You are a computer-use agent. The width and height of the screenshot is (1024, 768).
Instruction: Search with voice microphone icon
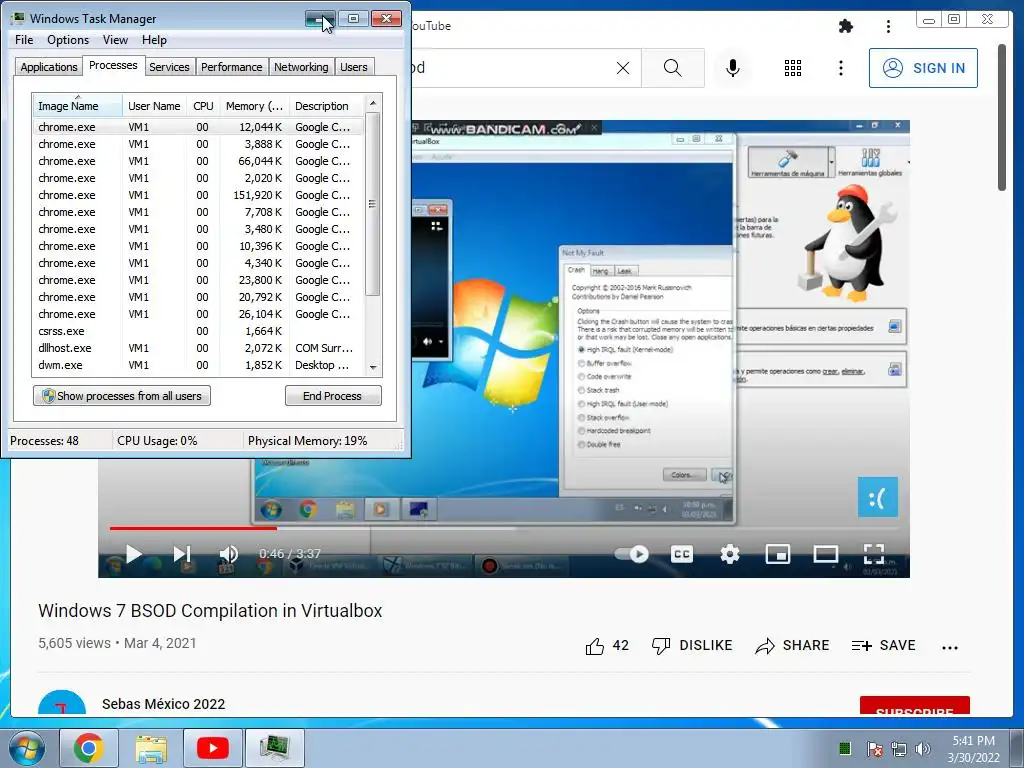pos(733,68)
